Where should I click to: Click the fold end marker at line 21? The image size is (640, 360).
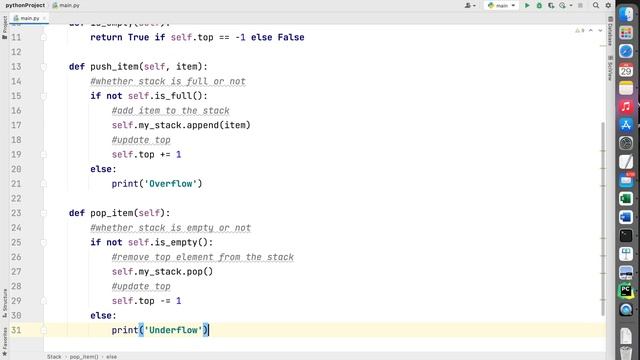click(x=44, y=184)
